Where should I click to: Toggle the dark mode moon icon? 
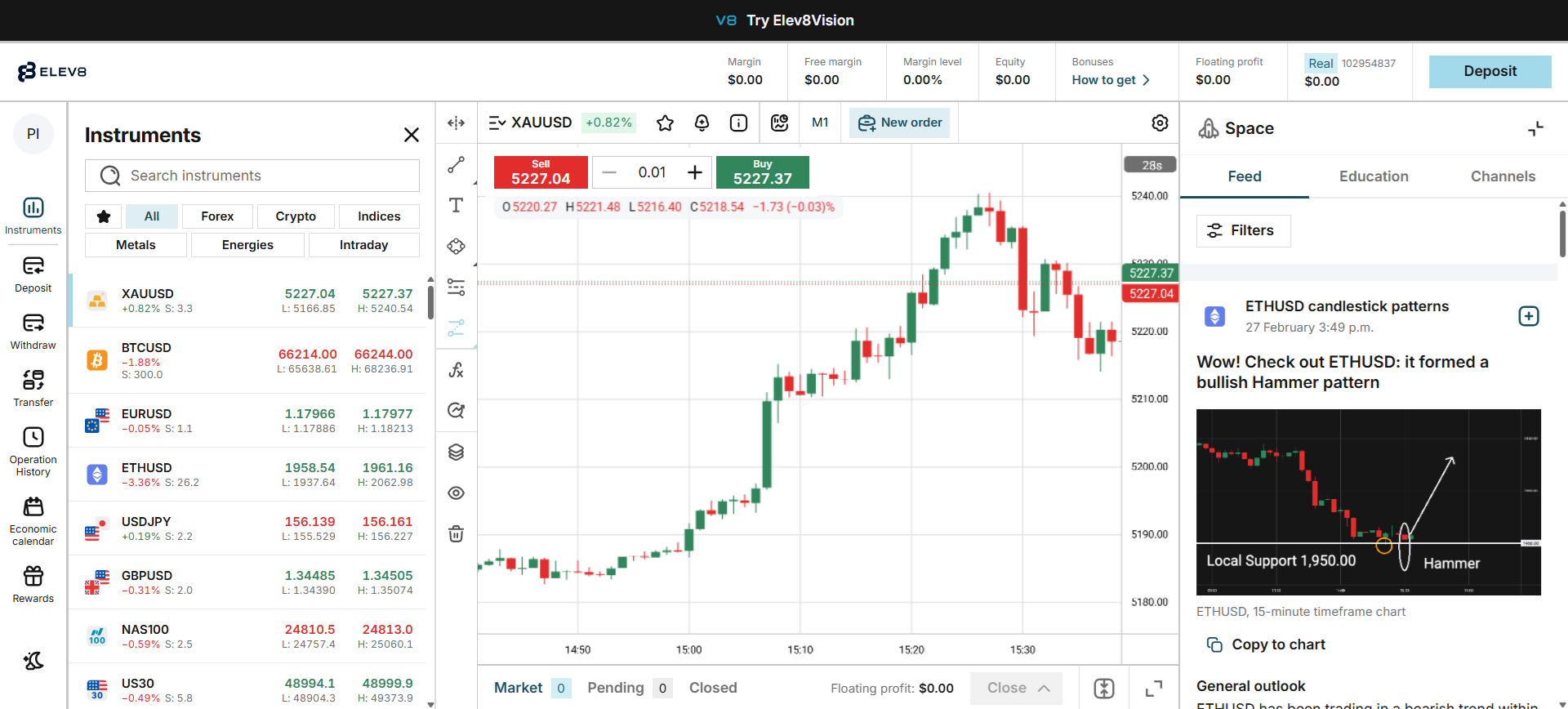tap(33, 660)
